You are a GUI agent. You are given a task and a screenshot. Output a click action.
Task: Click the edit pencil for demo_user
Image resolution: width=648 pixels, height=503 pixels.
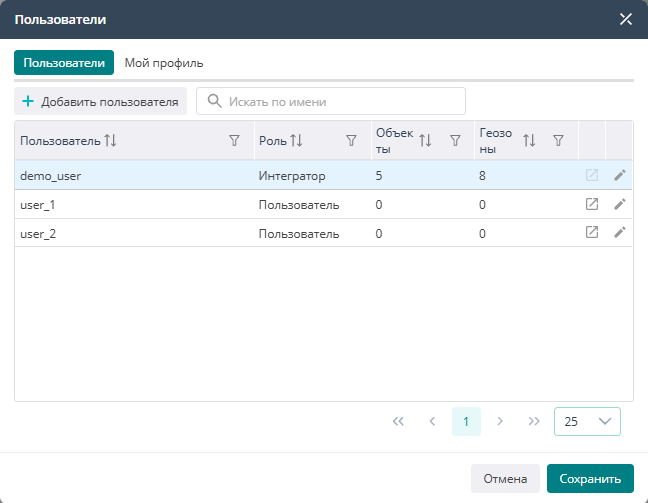[x=619, y=175]
